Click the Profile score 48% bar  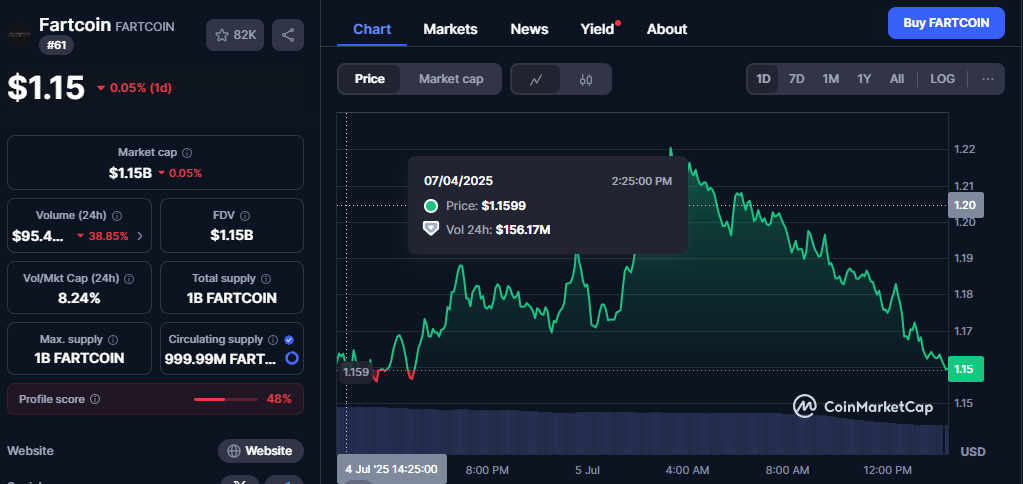pos(225,399)
